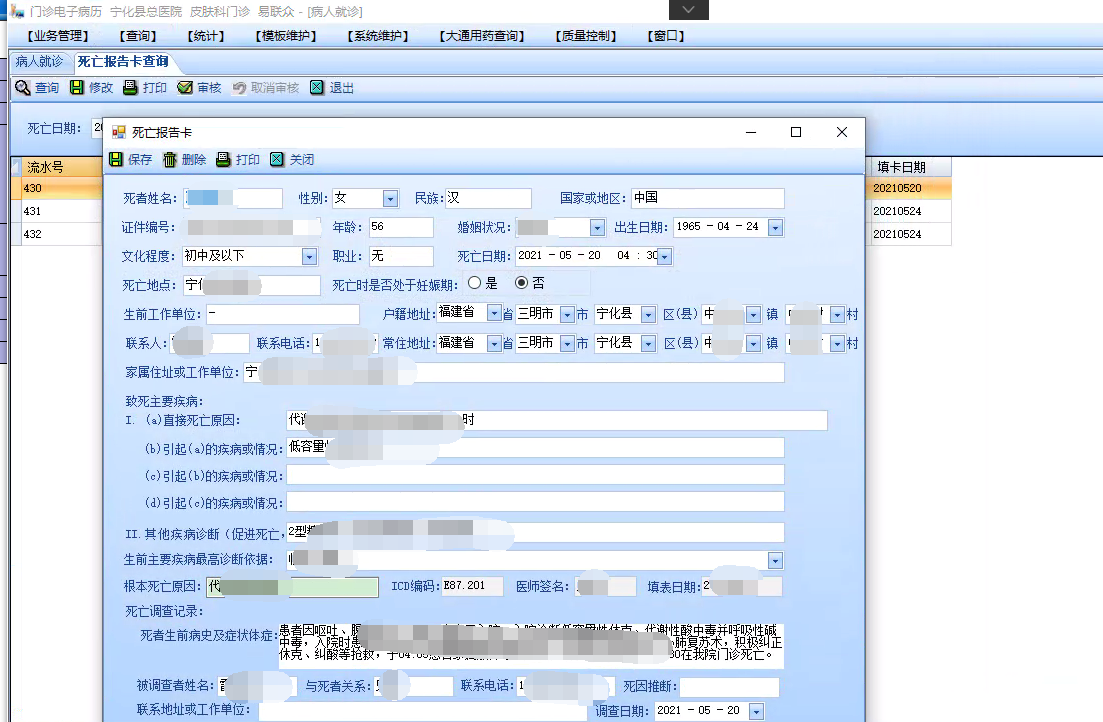Expand the 文化程度 dropdown
This screenshot has width=1103, height=722.
point(310,257)
